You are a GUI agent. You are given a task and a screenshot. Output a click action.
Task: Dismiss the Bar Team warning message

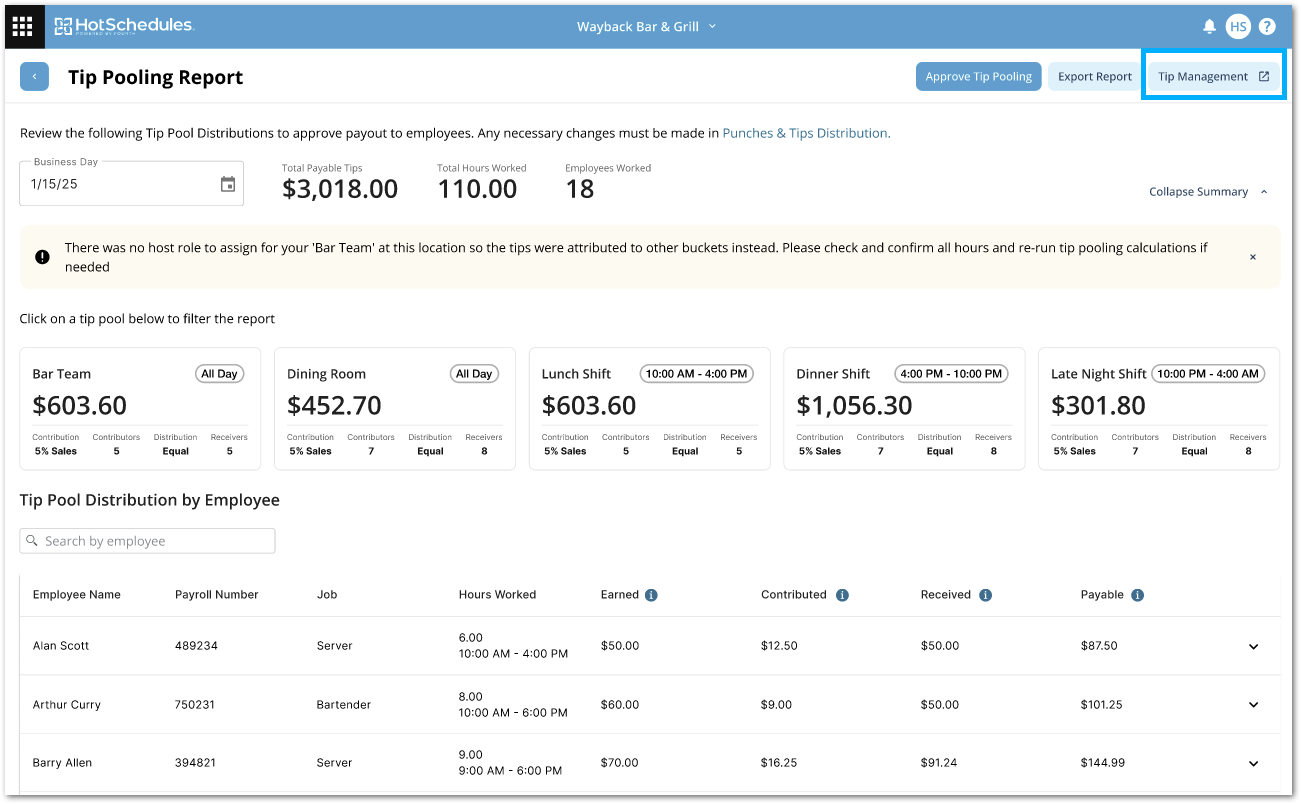[x=1253, y=256]
